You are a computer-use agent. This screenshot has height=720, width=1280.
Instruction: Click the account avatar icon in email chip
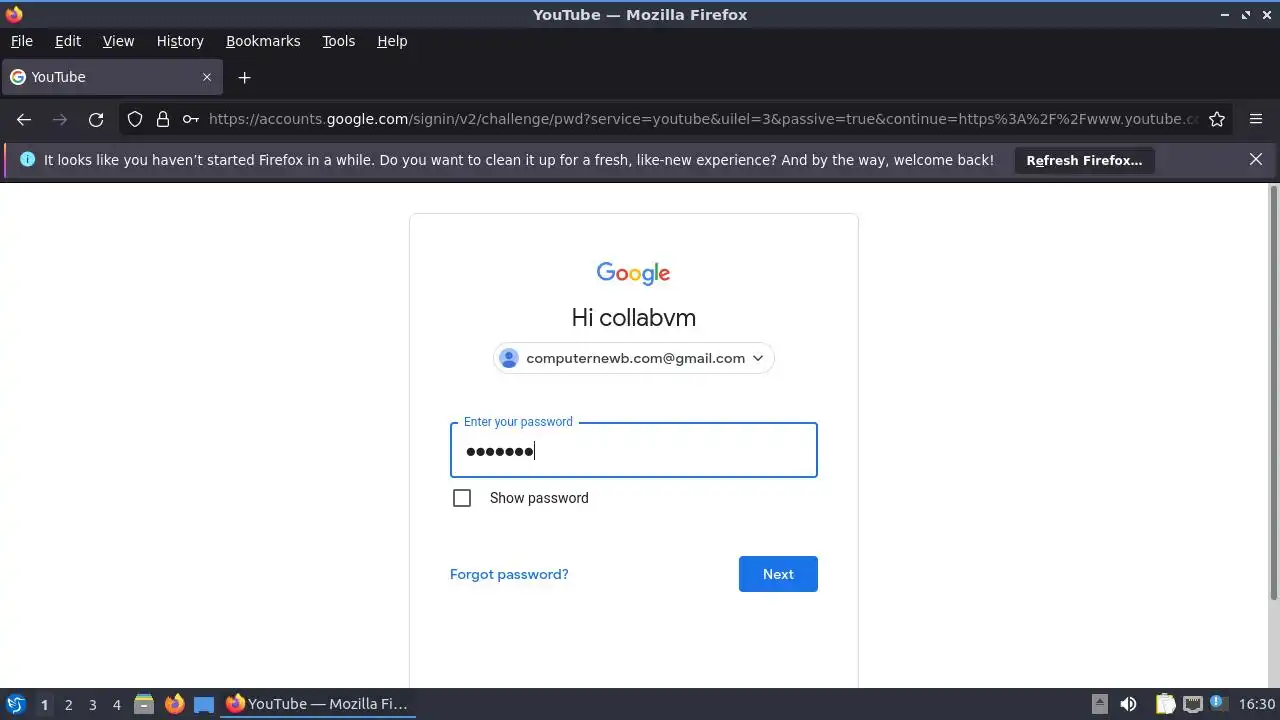[x=509, y=358]
